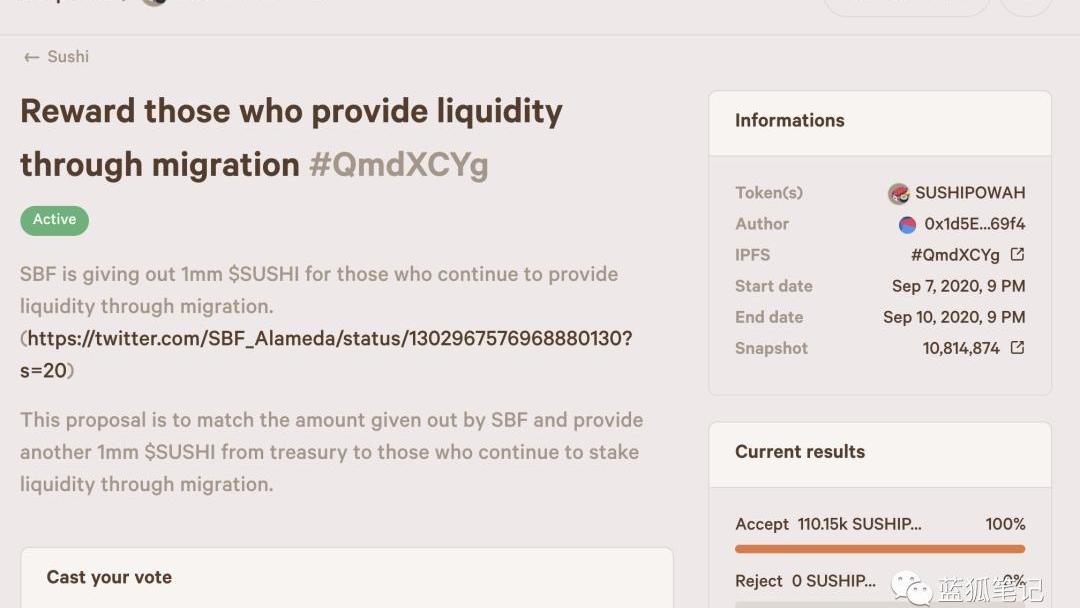The height and width of the screenshot is (608, 1080).
Task: Open external link icon beside snapshot block number
Action: (x=1017, y=348)
